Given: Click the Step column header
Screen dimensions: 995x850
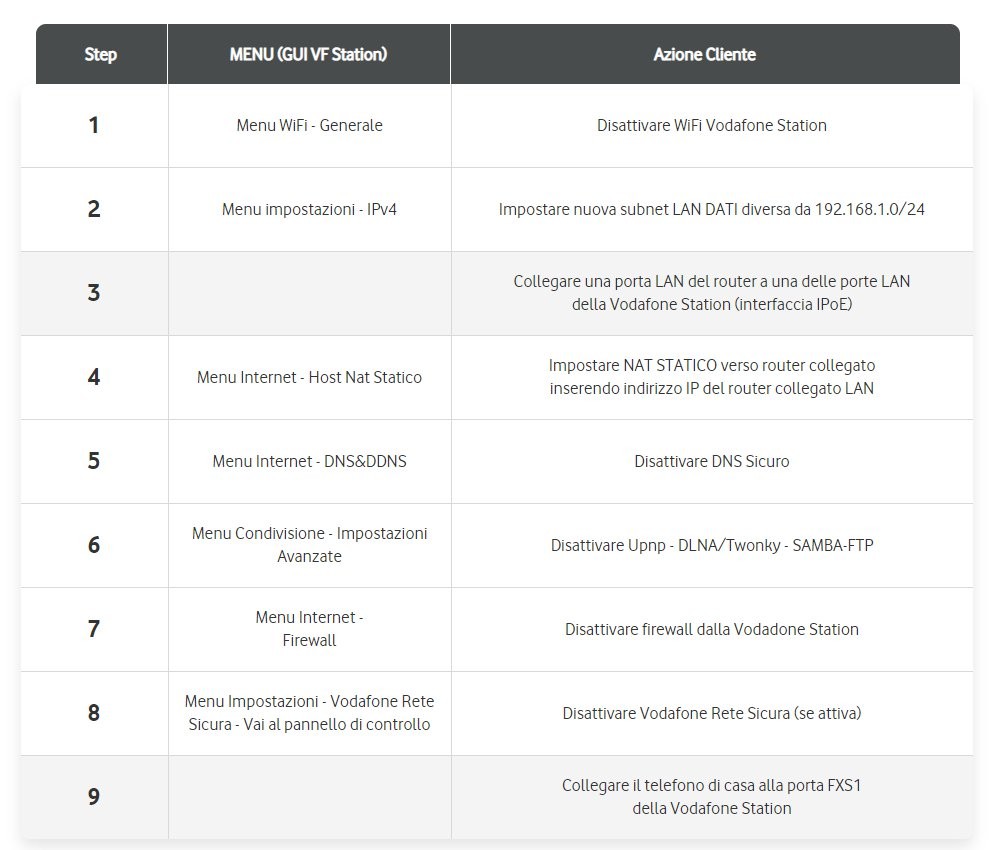Looking at the screenshot, I should [100, 54].
